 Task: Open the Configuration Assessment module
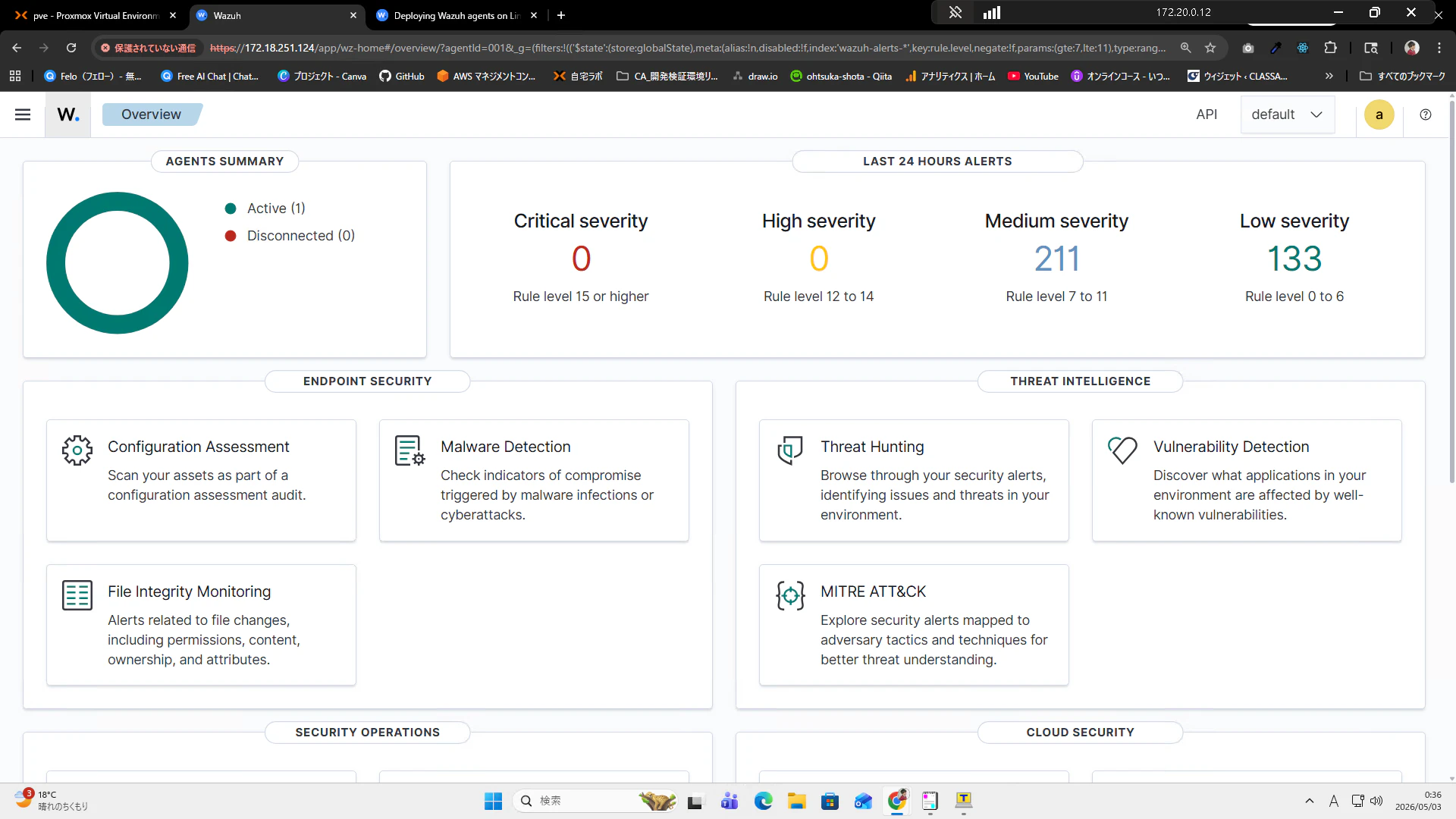coord(201,480)
